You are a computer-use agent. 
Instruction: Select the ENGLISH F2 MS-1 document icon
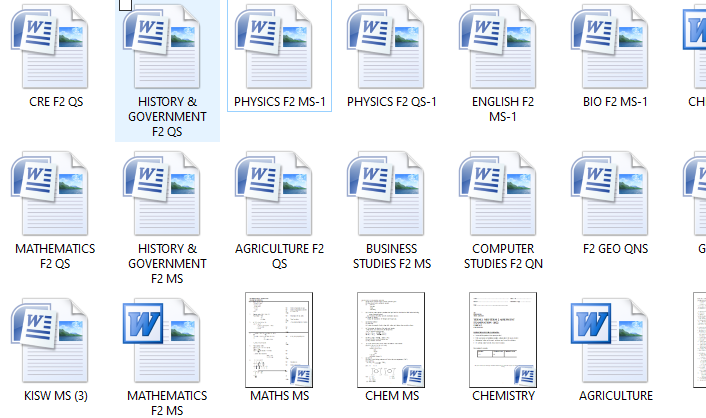(498, 46)
